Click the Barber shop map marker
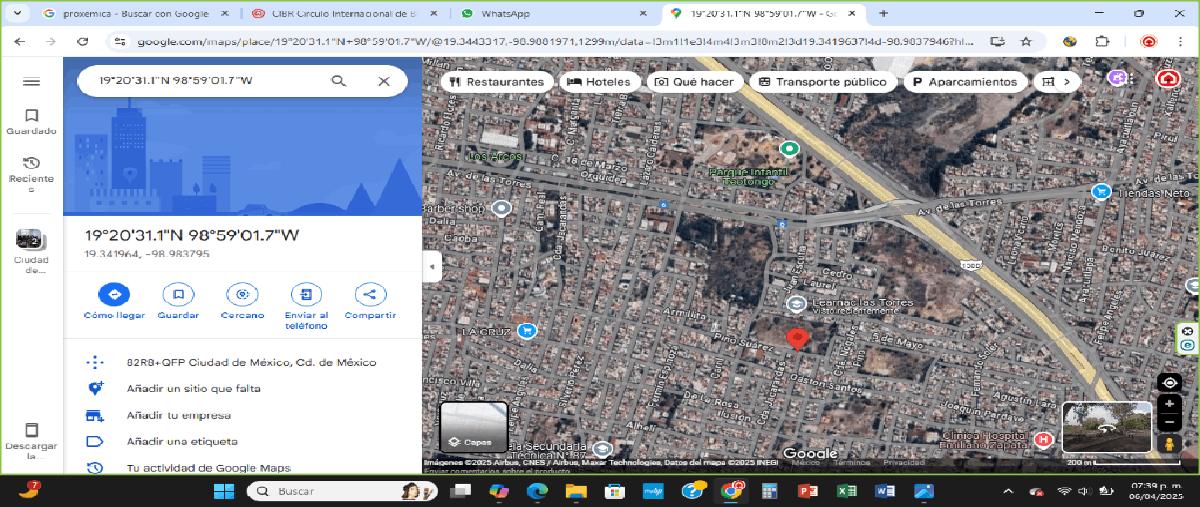Screen dimensions: 1200x507 pos(503,208)
